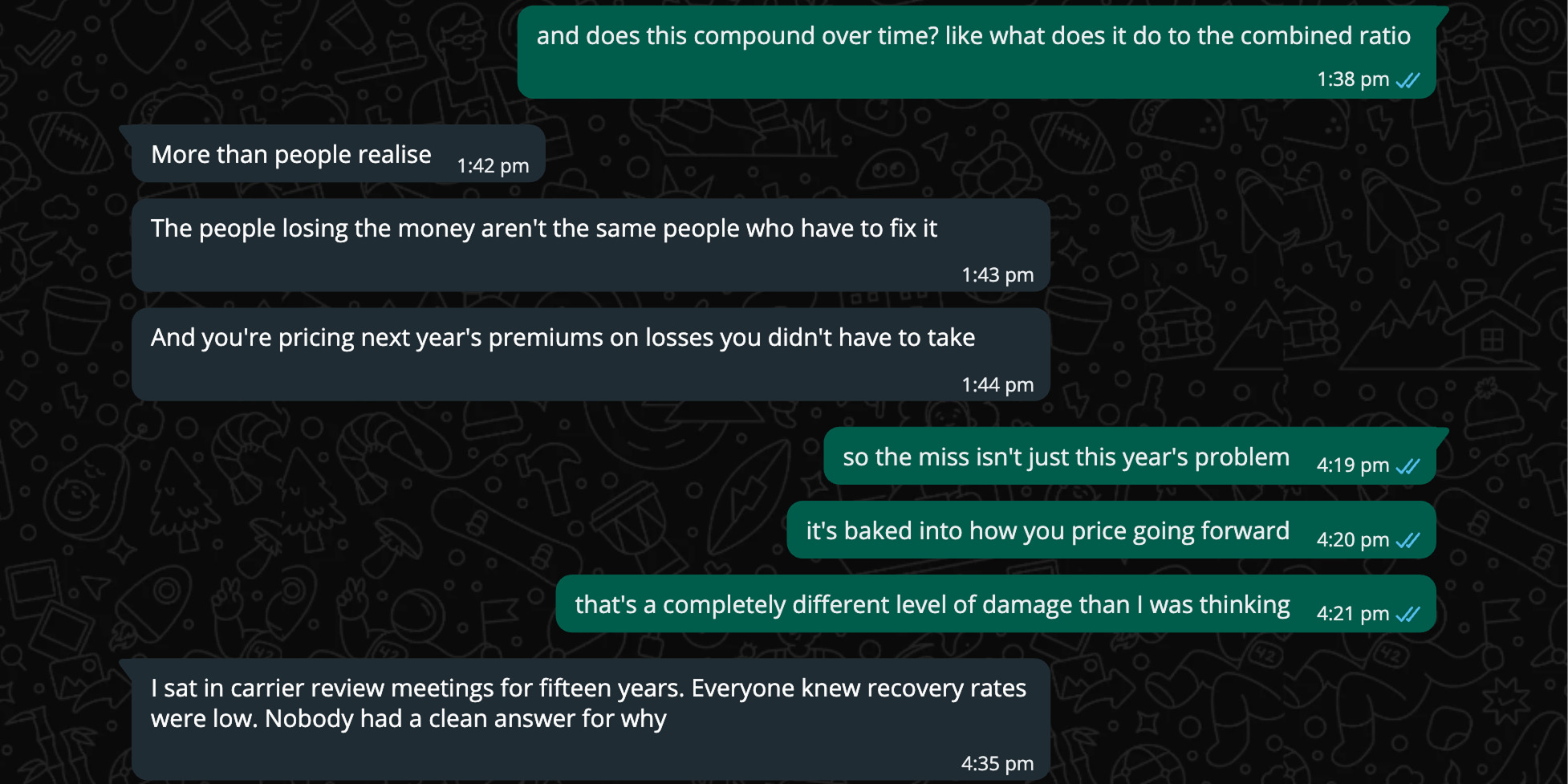Click the "does this compound over time" message text
1568x784 pixels.
tap(973, 36)
